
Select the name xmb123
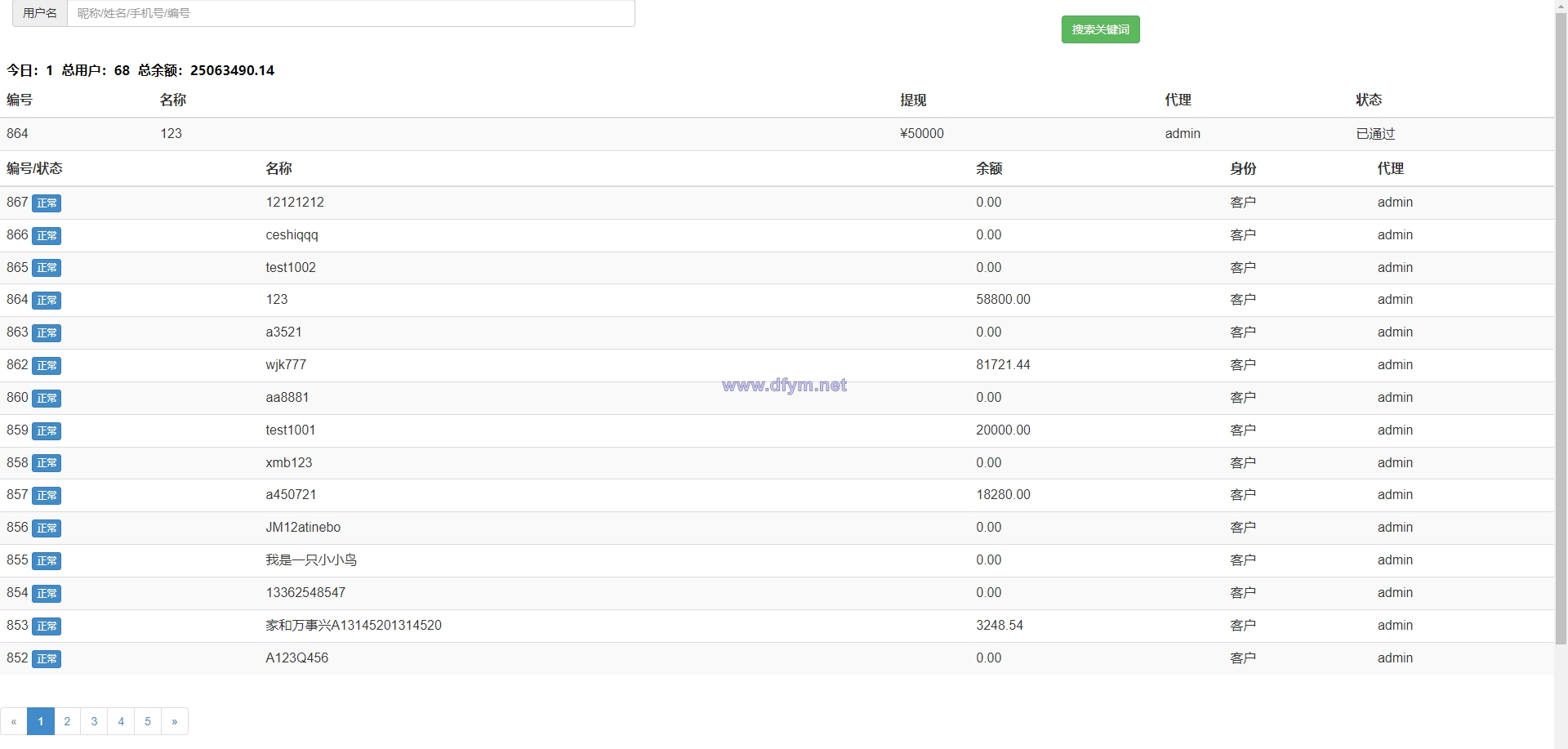coord(289,462)
